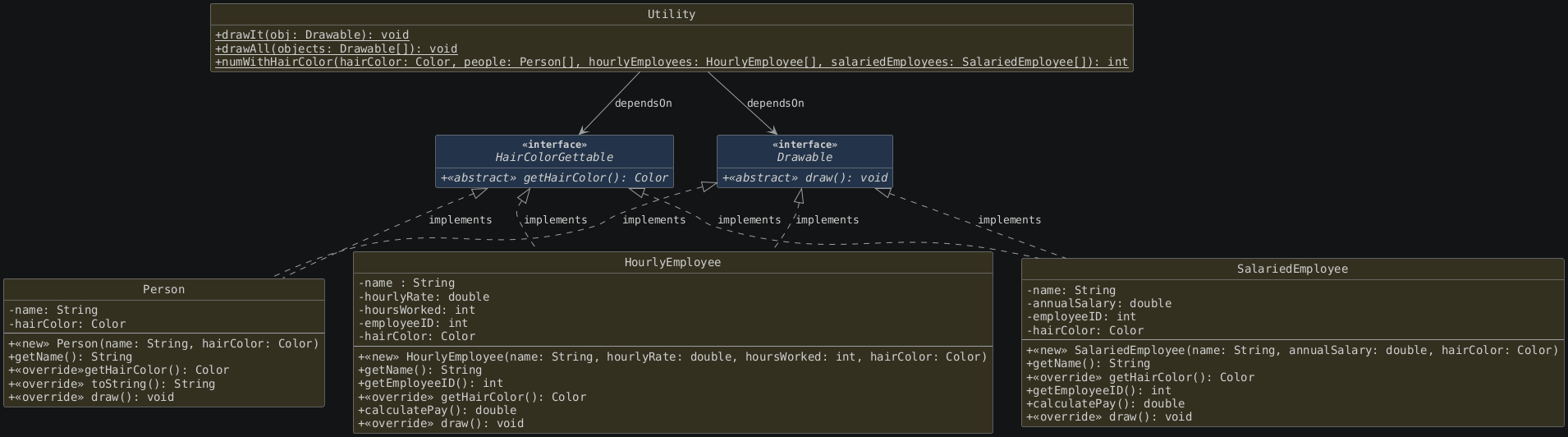Image resolution: width=1568 pixels, height=437 pixels.
Task: Select +calculatePay(): double in HourlyEmployee
Action: (438, 410)
